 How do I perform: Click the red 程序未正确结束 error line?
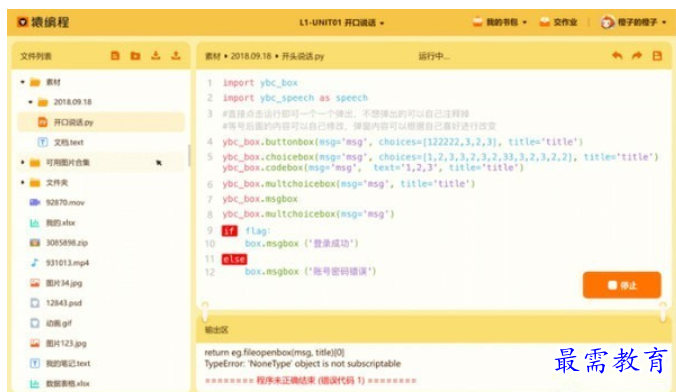(311, 381)
